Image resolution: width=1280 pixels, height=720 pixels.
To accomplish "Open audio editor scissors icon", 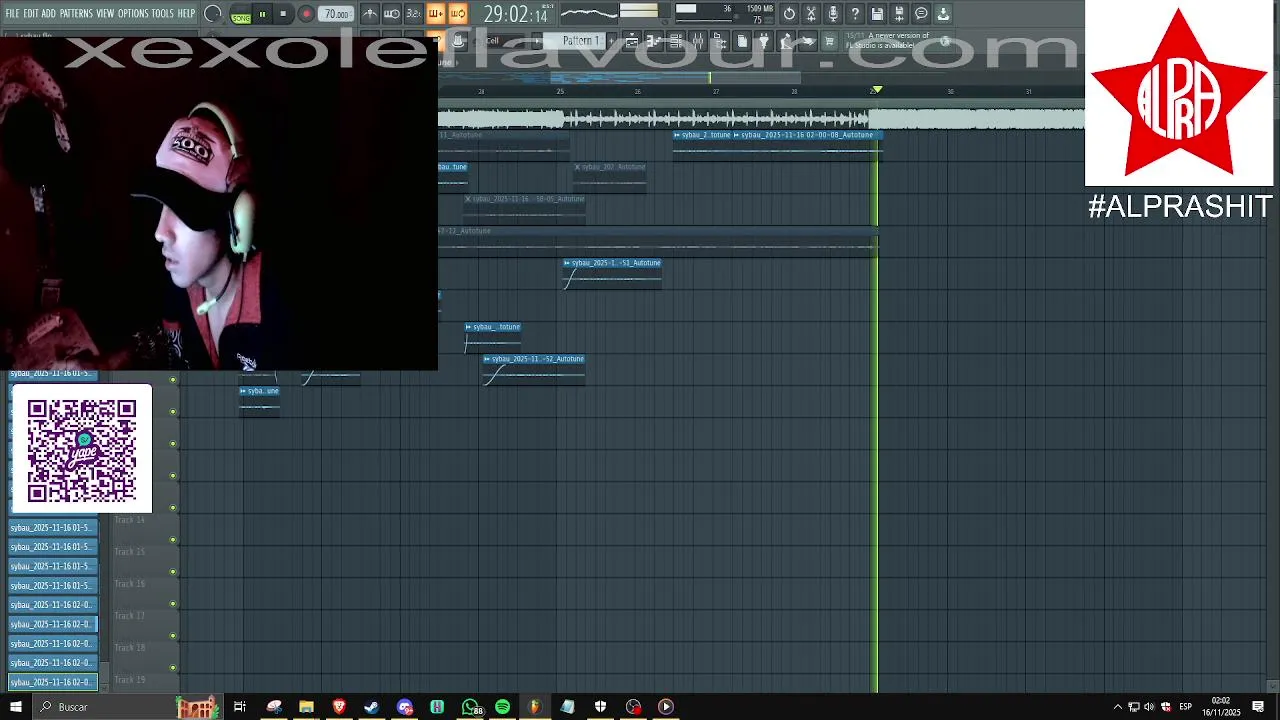I will point(811,14).
